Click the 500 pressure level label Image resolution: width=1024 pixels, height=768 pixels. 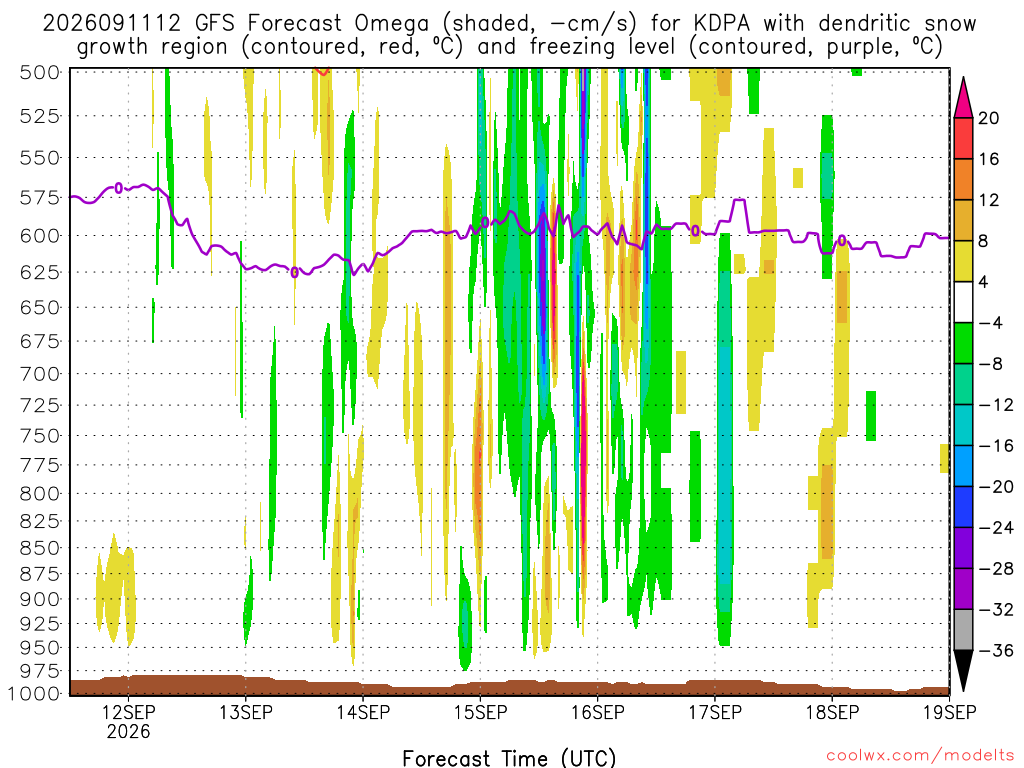click(40, 72)
